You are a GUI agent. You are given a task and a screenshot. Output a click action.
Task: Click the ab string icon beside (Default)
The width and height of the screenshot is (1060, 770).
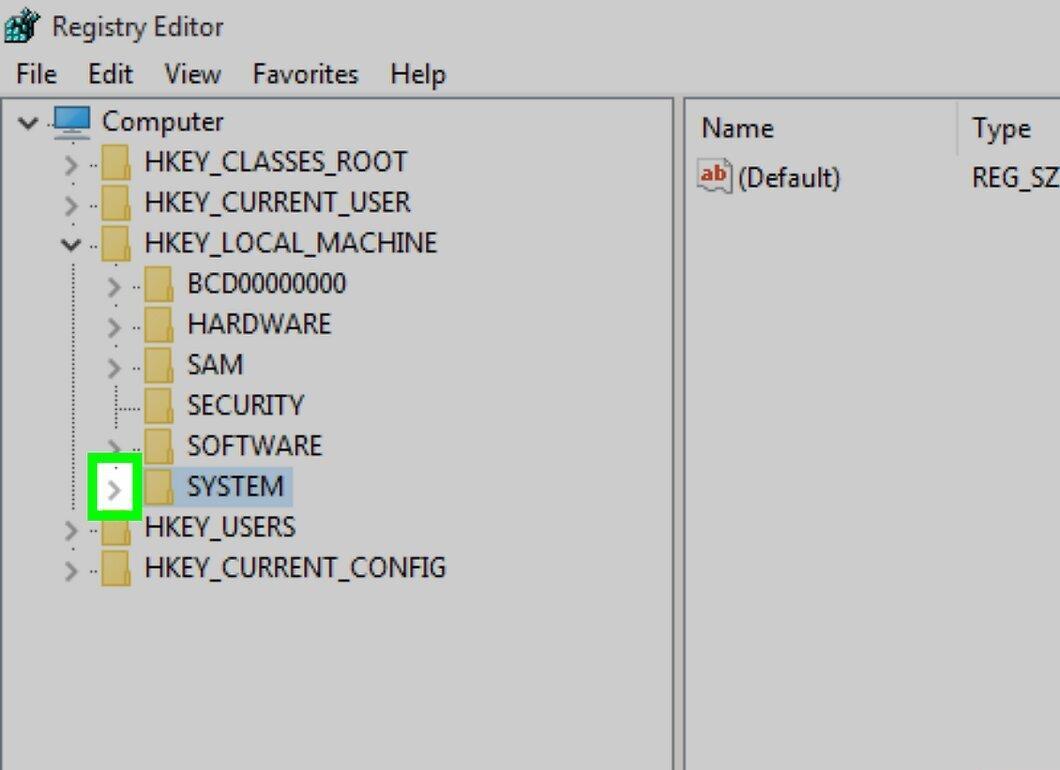click(x=715, y=176)
